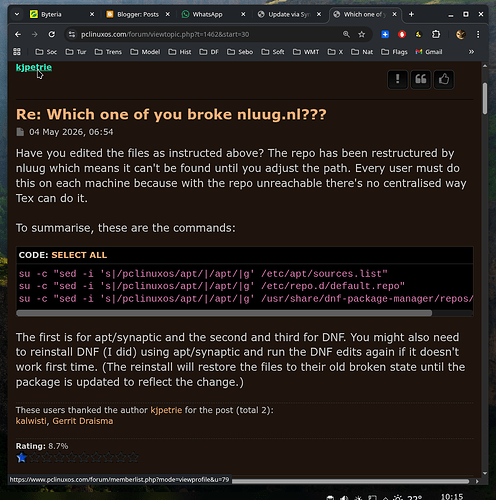The width and height of the screenshot is (496, 500).
Task: Open Chrome three-dot menu
Action: [478, 34]
